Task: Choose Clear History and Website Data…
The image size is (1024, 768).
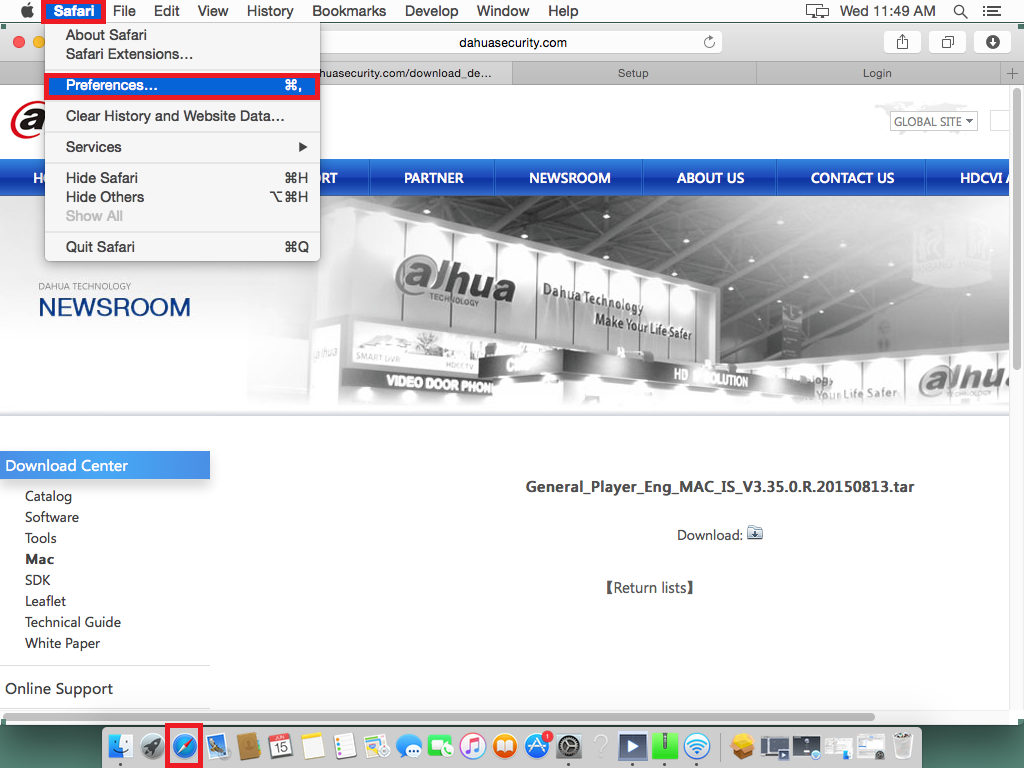Action: click(182, 116)
